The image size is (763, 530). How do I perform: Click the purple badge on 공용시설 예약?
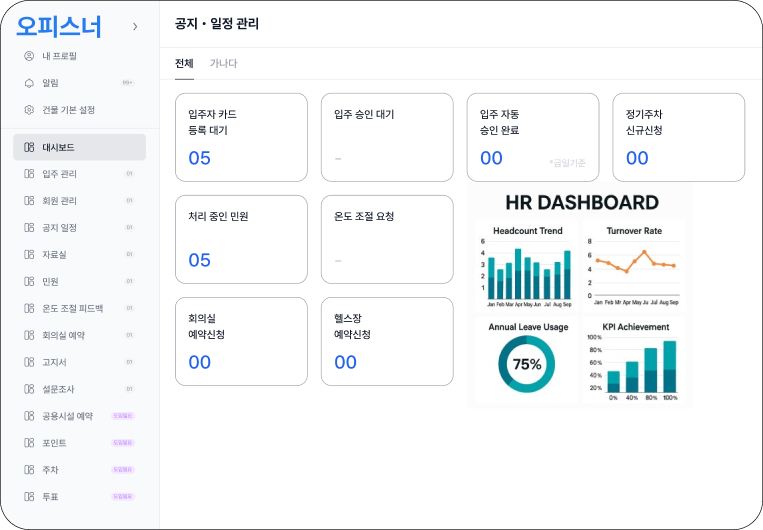pos(123,416)
